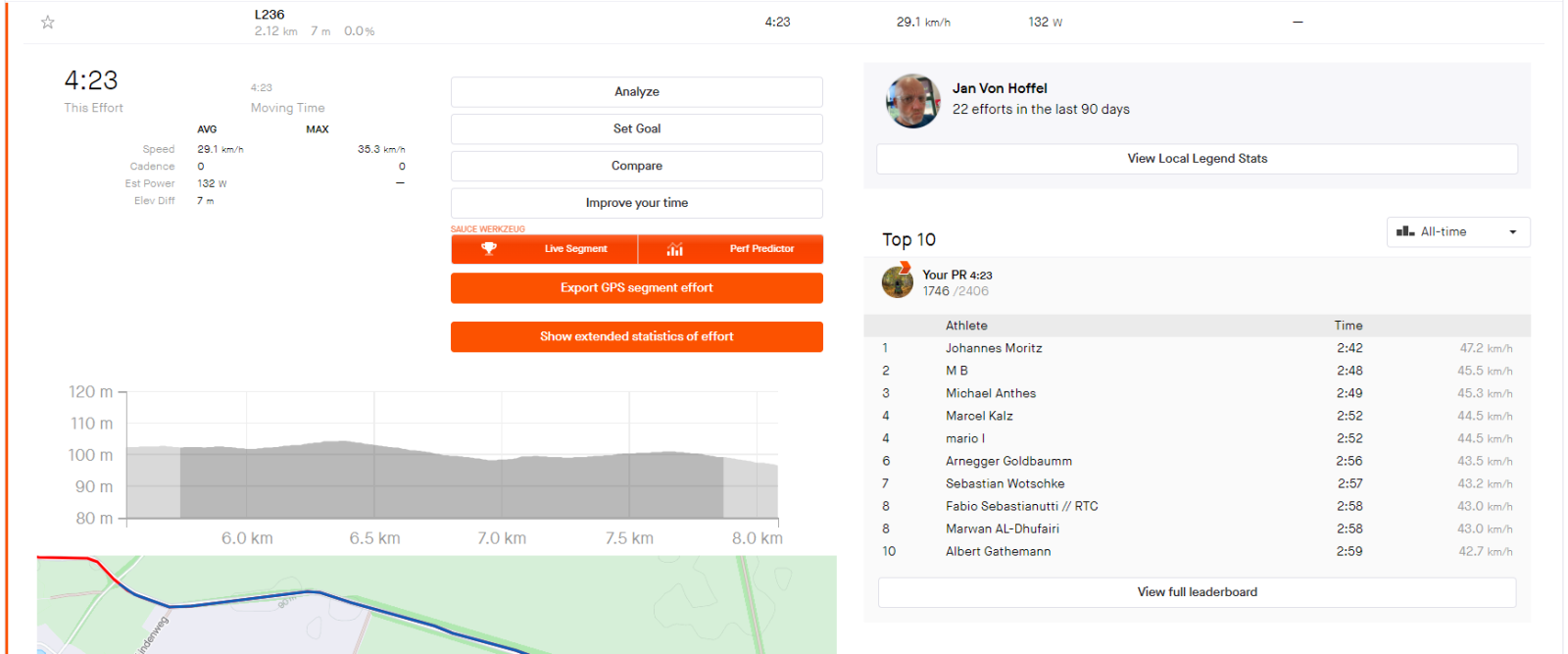Open the Compare option
Viewport: 1568px width, 654px height.
636,166
